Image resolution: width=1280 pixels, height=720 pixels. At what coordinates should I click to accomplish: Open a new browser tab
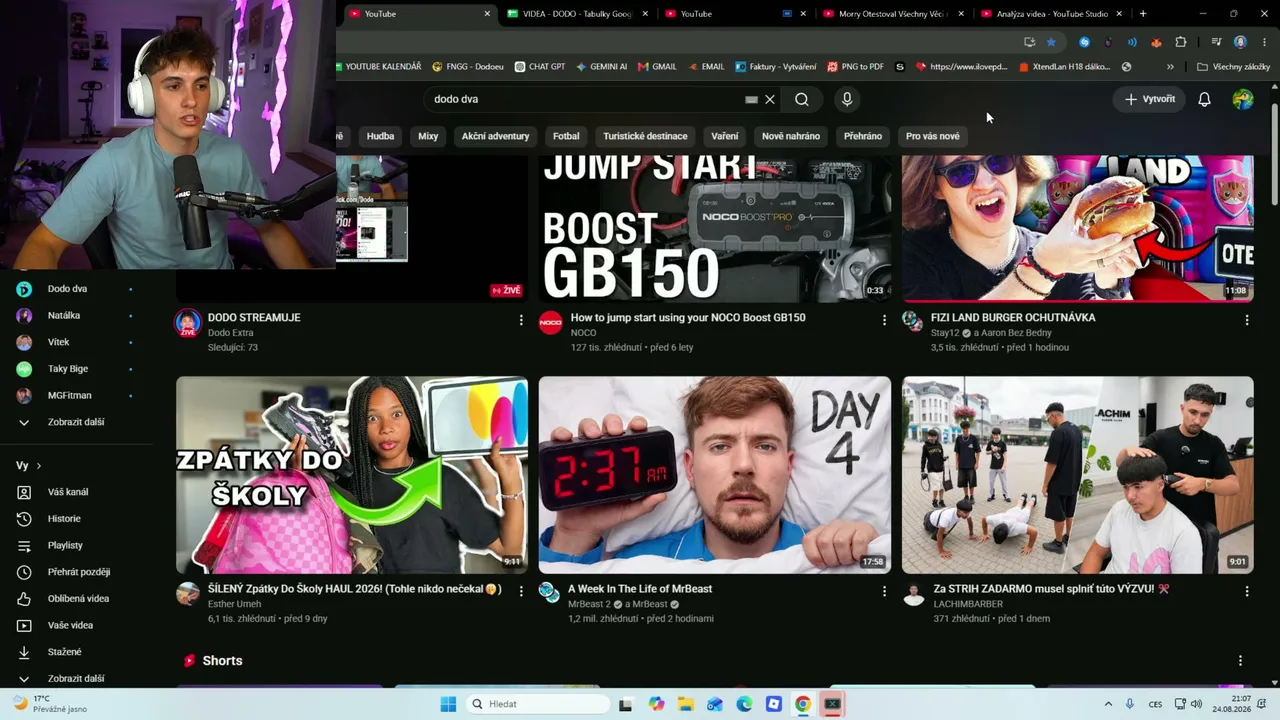(1143, 14)
